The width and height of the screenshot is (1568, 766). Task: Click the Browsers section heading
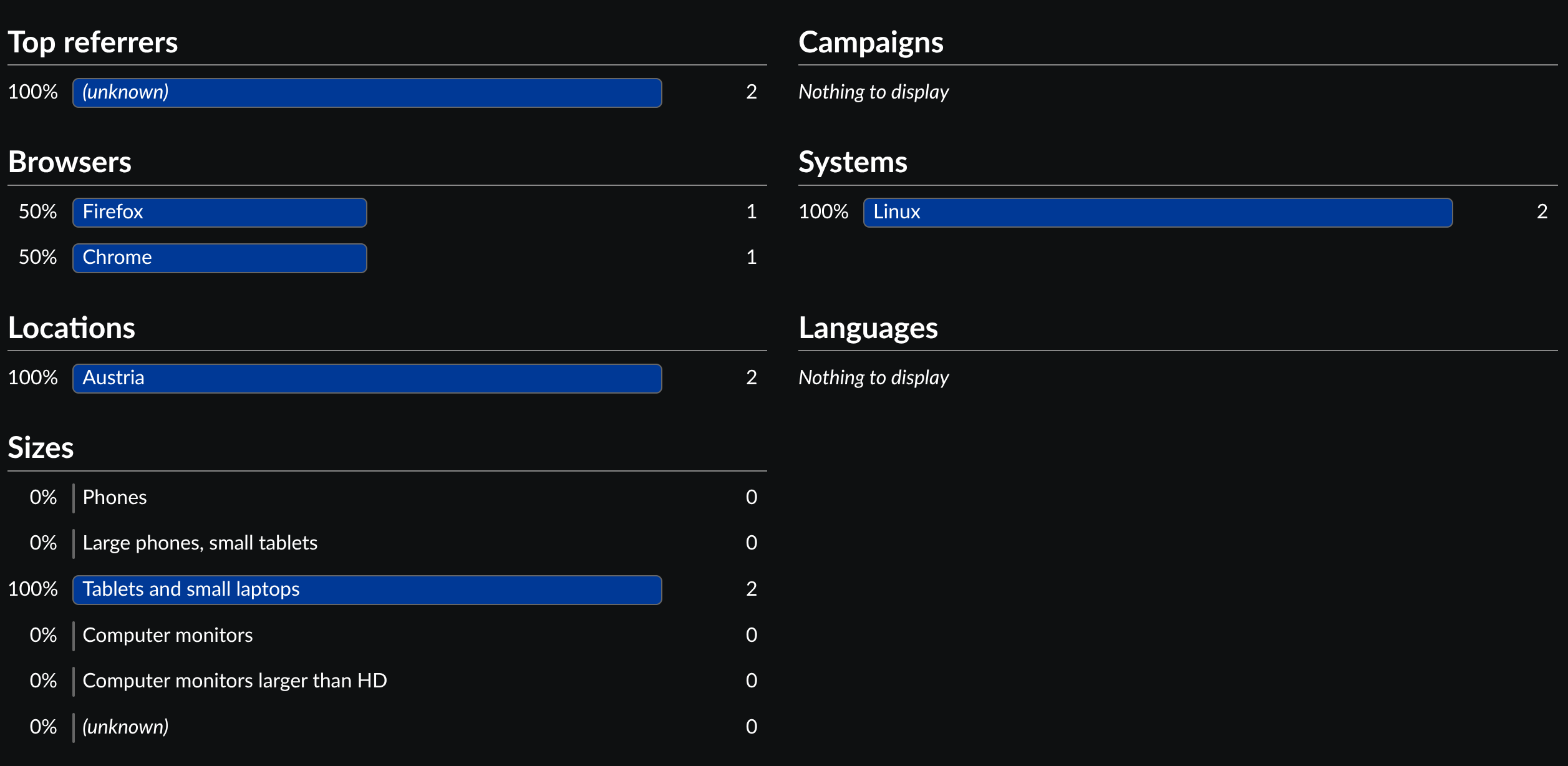pos(70,162)
